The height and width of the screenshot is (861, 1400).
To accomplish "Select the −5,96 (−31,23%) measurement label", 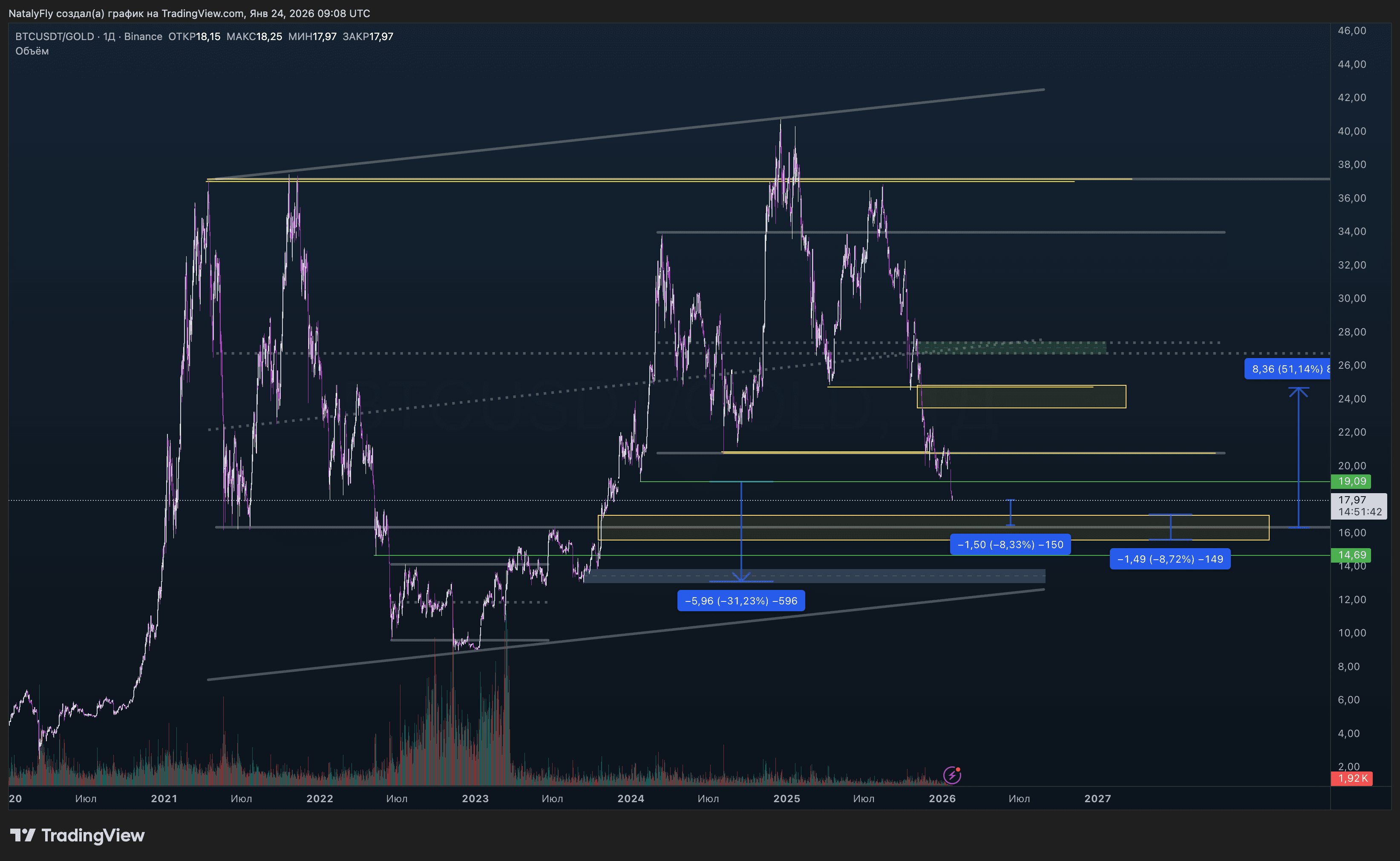I will coord(740,601).
